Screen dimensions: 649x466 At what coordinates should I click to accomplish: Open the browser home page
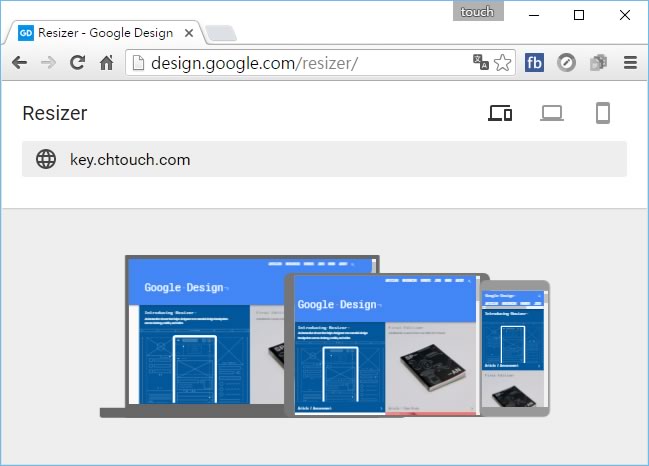click(107, 63)
